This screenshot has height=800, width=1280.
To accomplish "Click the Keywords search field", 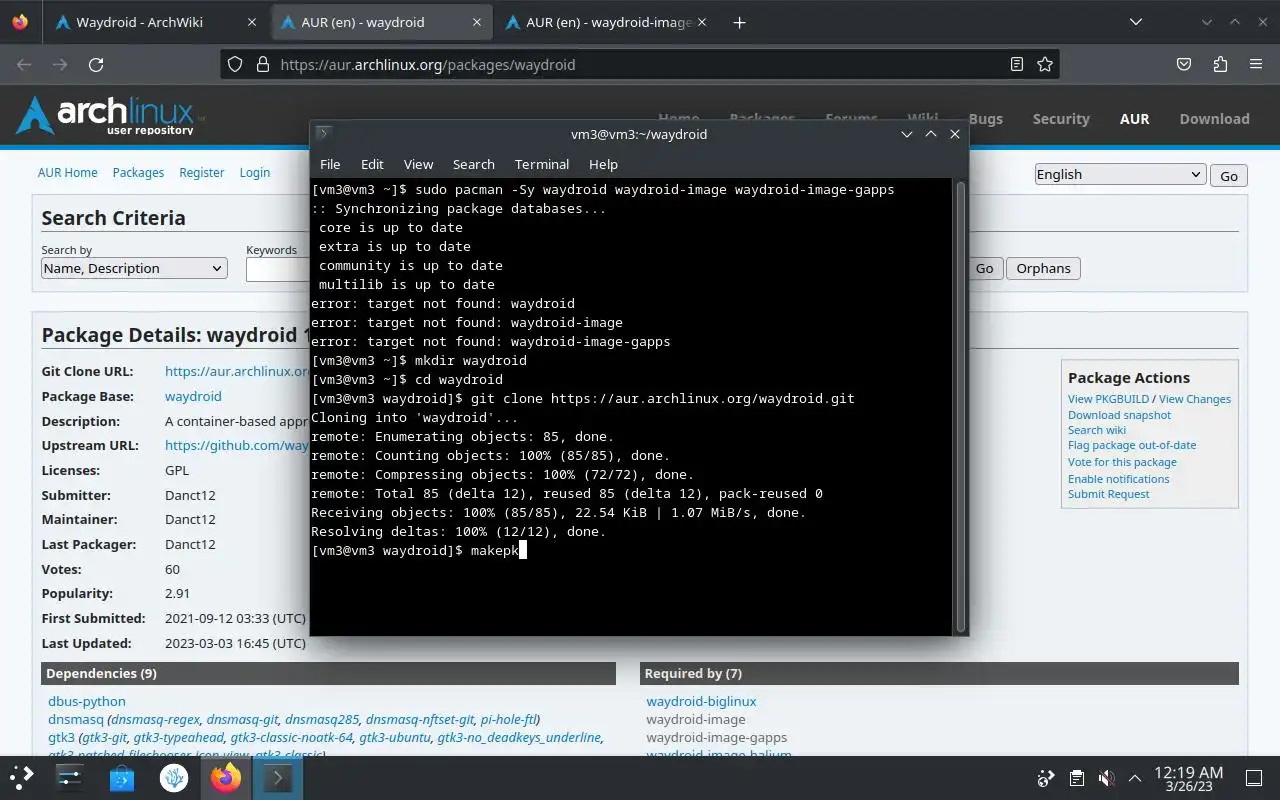I will tap(277, 269).
